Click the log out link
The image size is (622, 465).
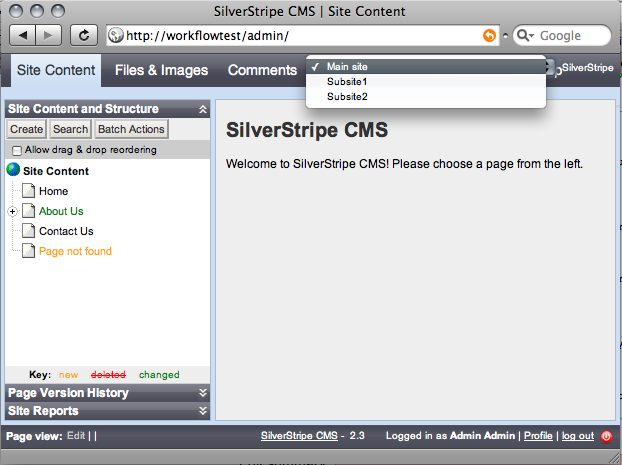pos(578,436)
